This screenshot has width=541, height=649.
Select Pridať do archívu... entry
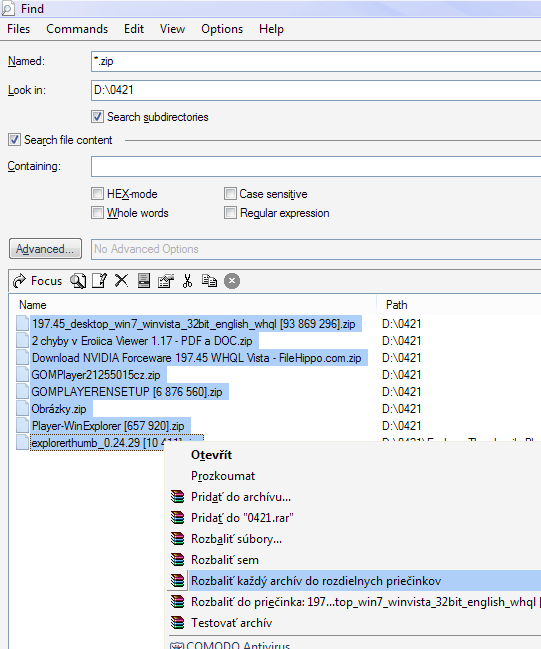coord(354,497)
